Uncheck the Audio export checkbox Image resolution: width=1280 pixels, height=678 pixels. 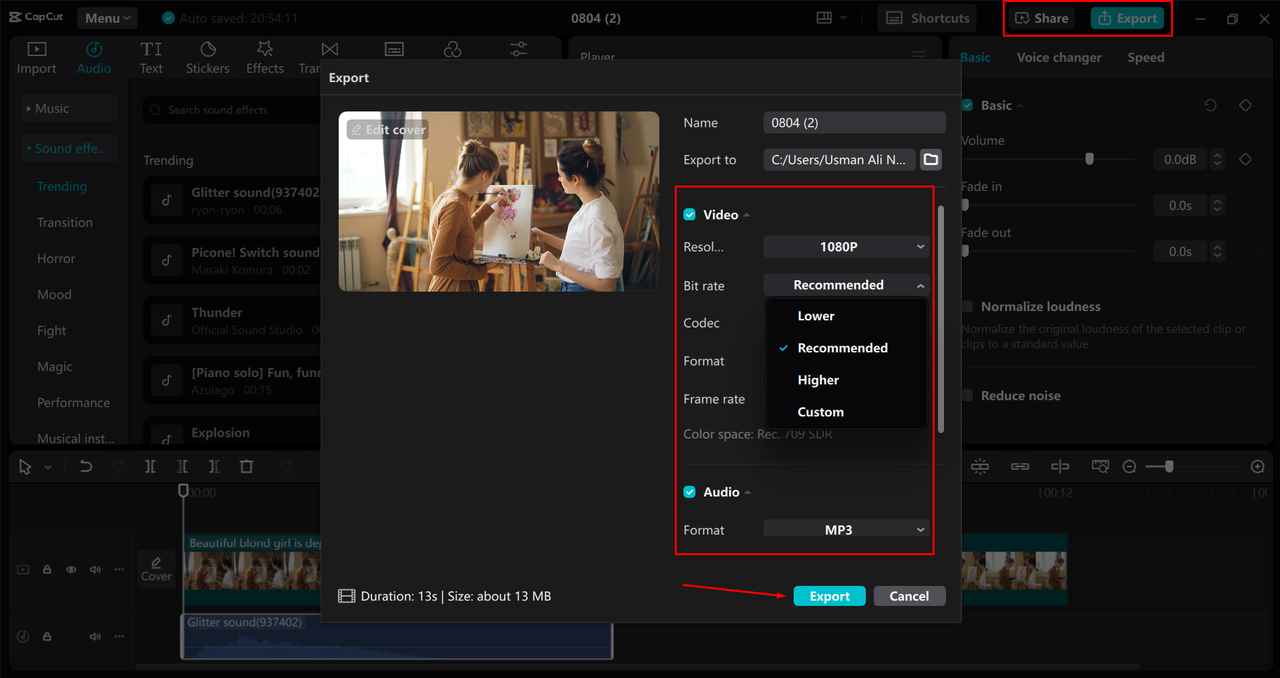click(x=689, y=492)
